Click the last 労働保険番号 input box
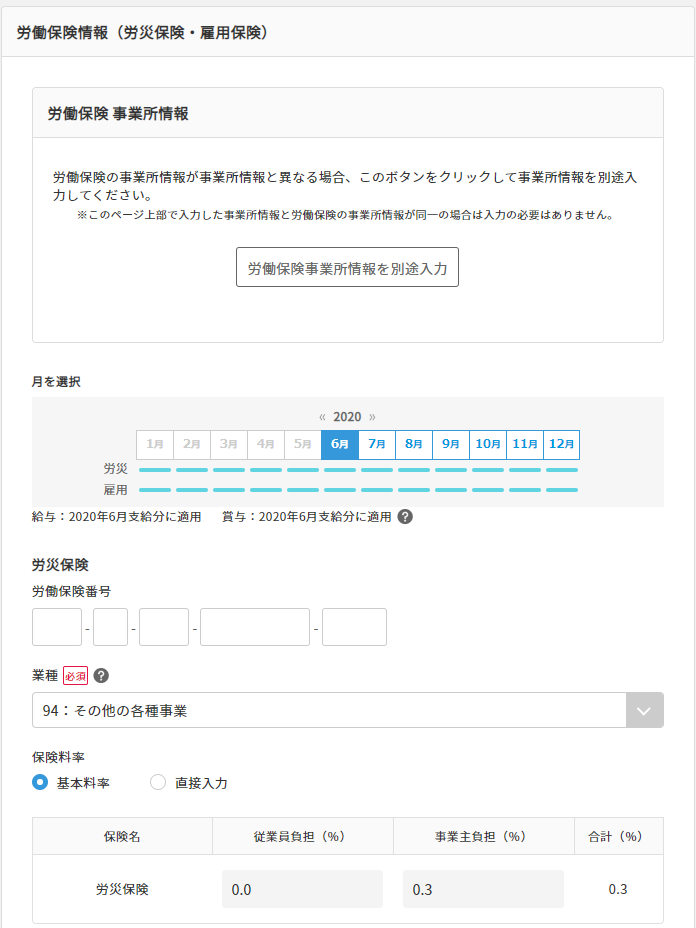696x928 pixels. (x=354, y=627)
